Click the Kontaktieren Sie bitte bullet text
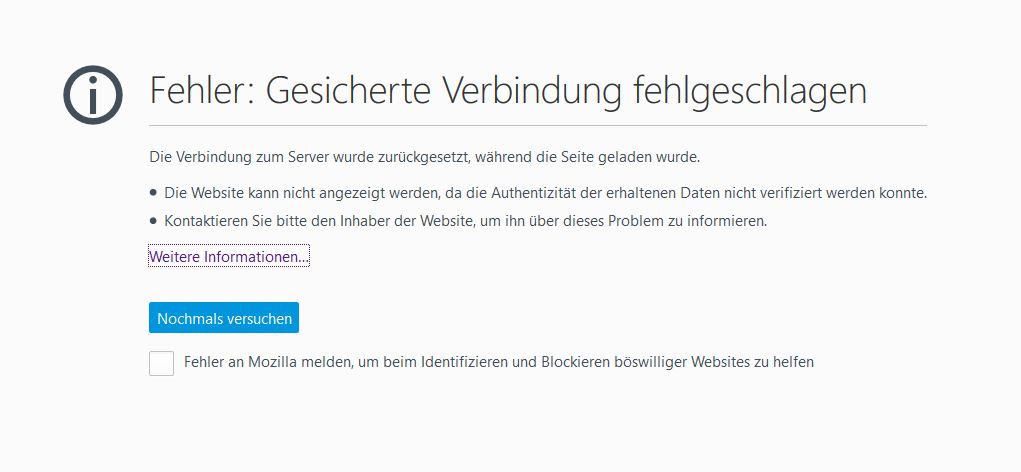The width and height of the screenshot is (1021, 472). coord(465,220)
